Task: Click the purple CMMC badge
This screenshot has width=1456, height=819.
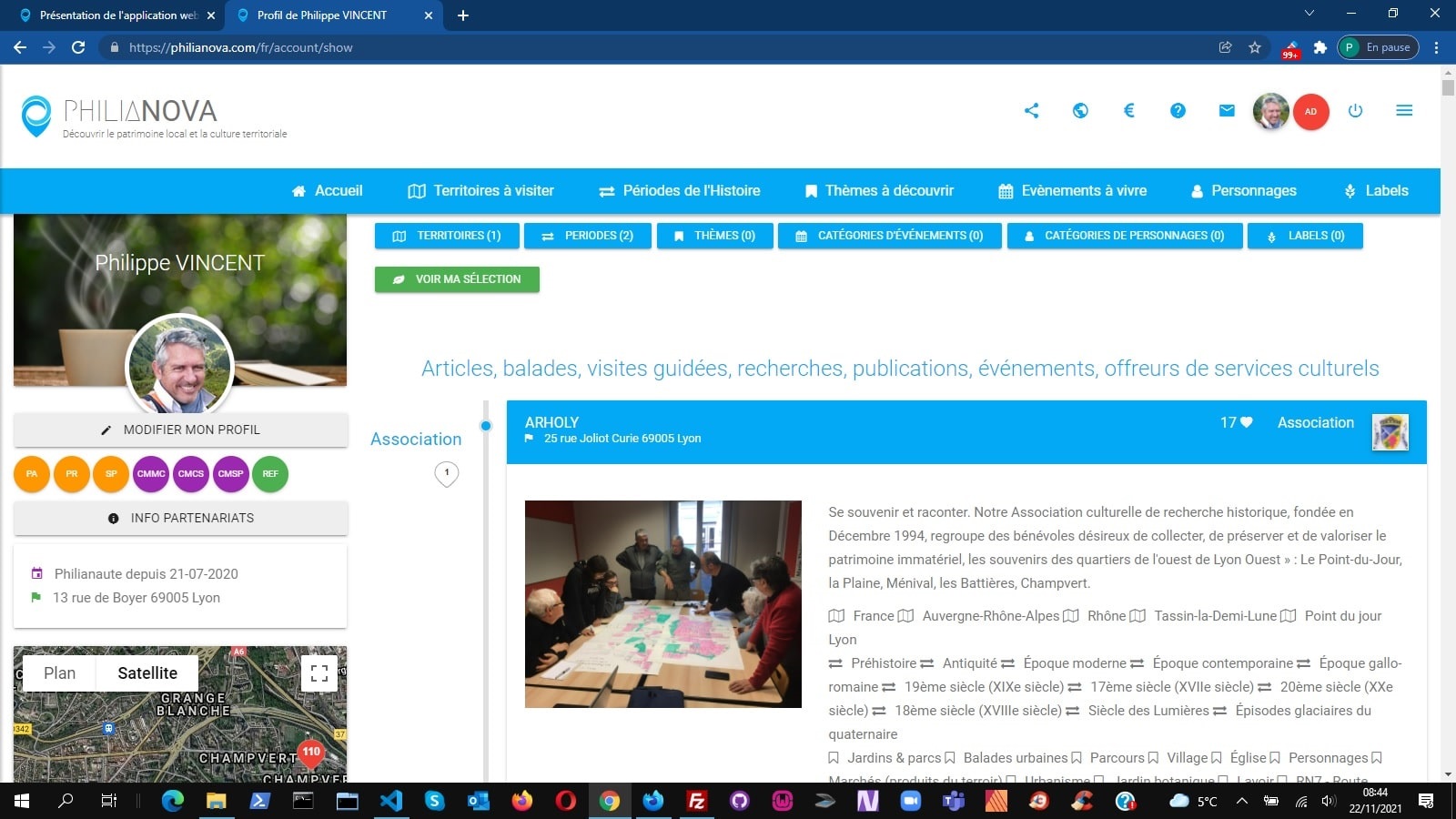Action: point(151,474)
